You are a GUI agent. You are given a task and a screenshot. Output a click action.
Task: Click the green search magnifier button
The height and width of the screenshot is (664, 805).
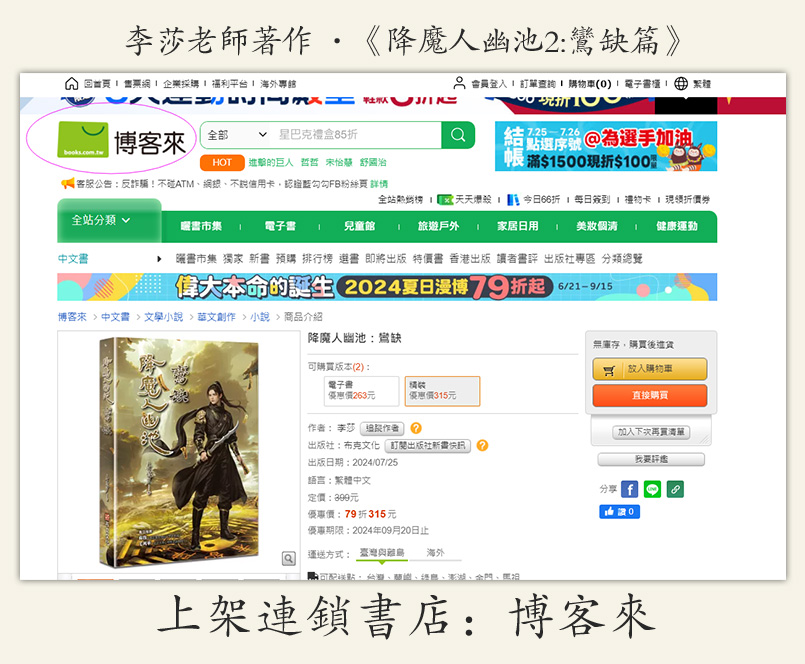click(458, 135)
